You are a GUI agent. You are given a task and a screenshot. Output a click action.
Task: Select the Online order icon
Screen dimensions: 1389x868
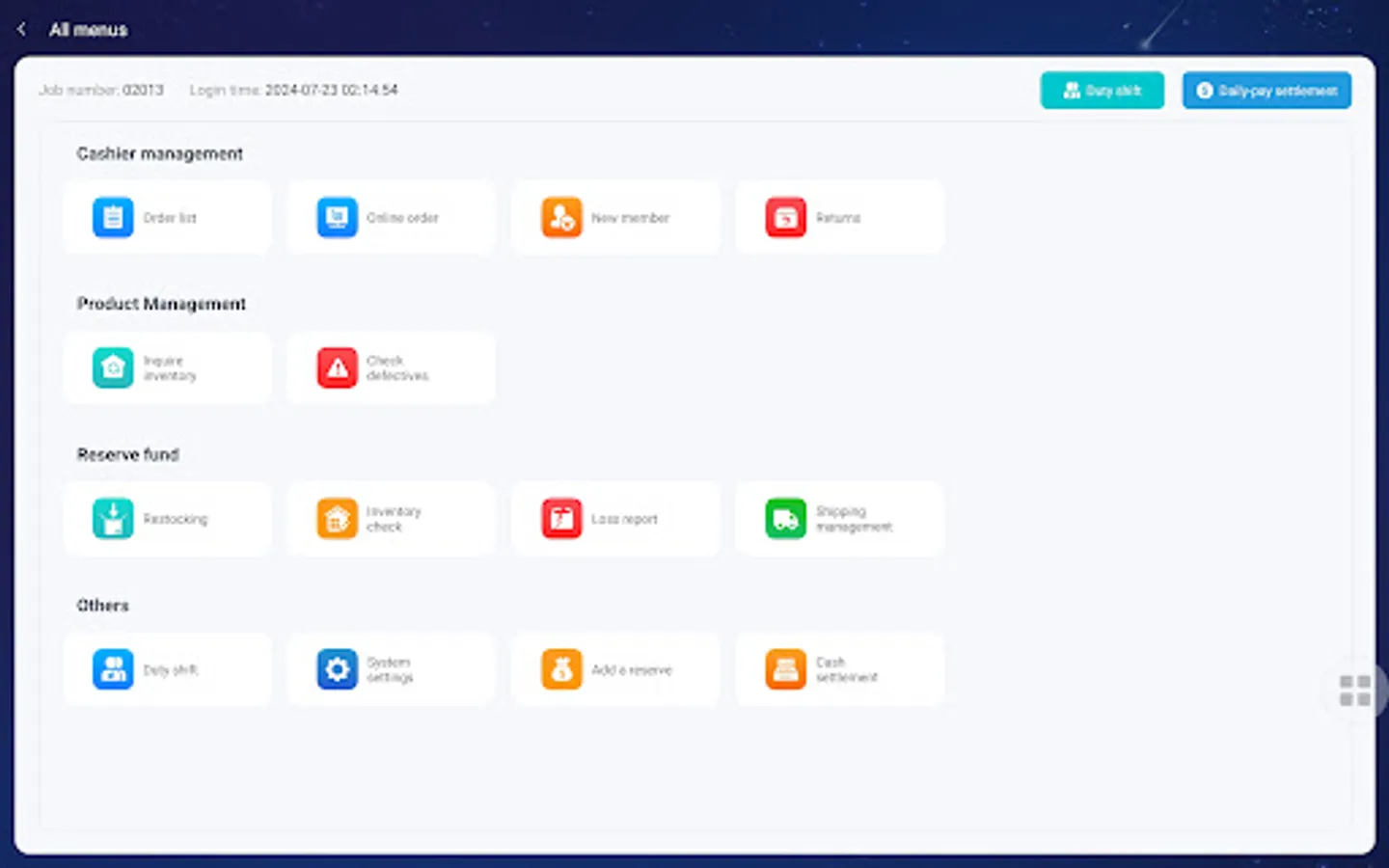[337, 217]
